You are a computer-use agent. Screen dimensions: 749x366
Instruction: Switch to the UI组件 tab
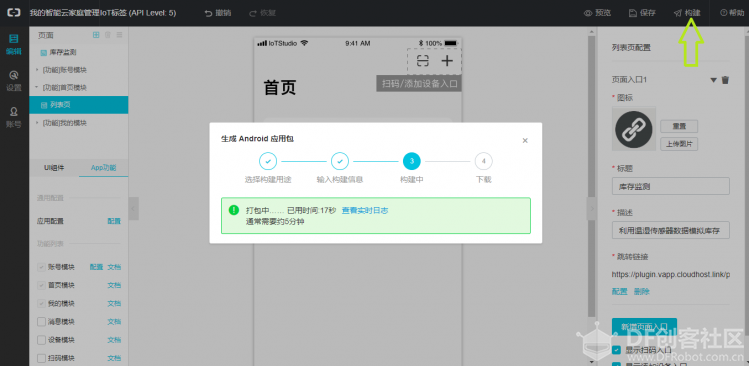pyautogui.click(x=54, y=168)
